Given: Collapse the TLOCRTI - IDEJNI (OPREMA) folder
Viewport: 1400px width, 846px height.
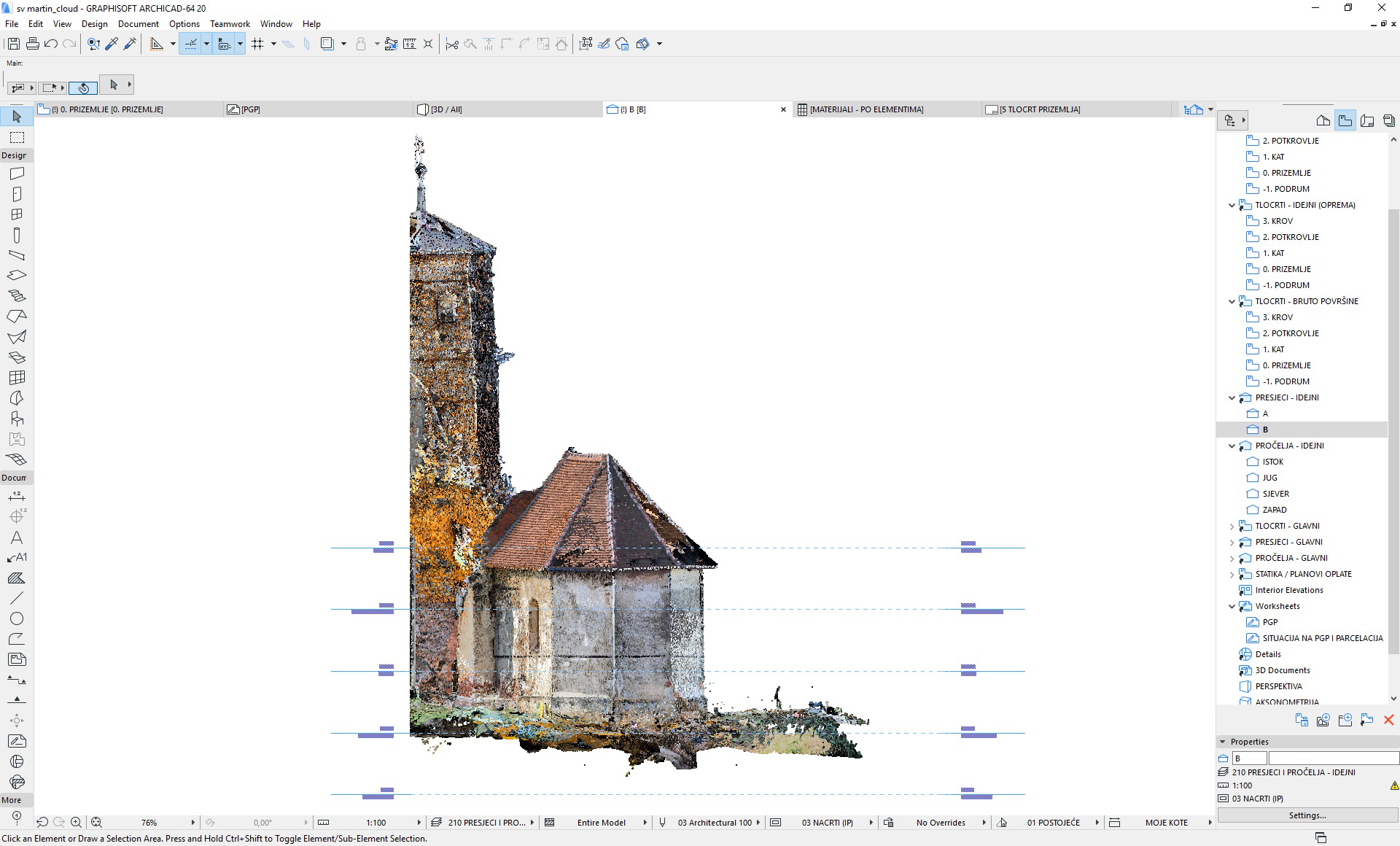Looking at the screenshot, I should tap(1232, 205).
